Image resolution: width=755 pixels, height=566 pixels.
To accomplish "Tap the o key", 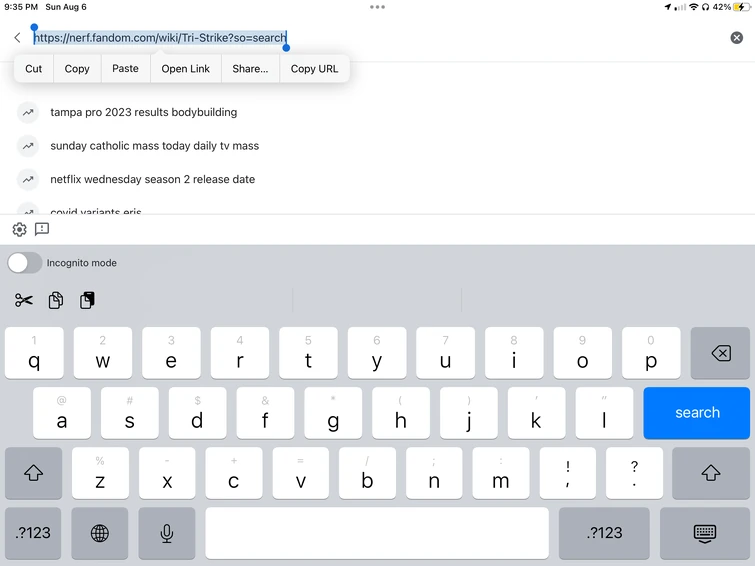I will 583,353.
